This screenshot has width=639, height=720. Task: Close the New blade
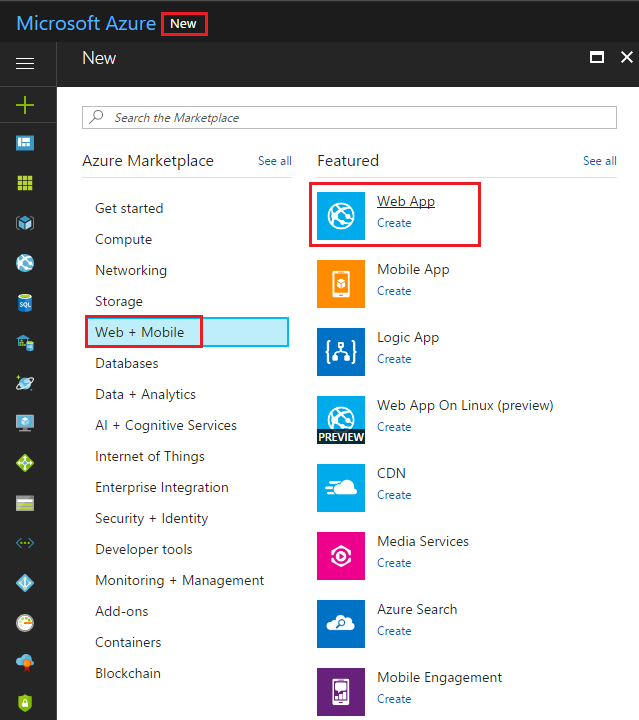click(x=627, y=57)
